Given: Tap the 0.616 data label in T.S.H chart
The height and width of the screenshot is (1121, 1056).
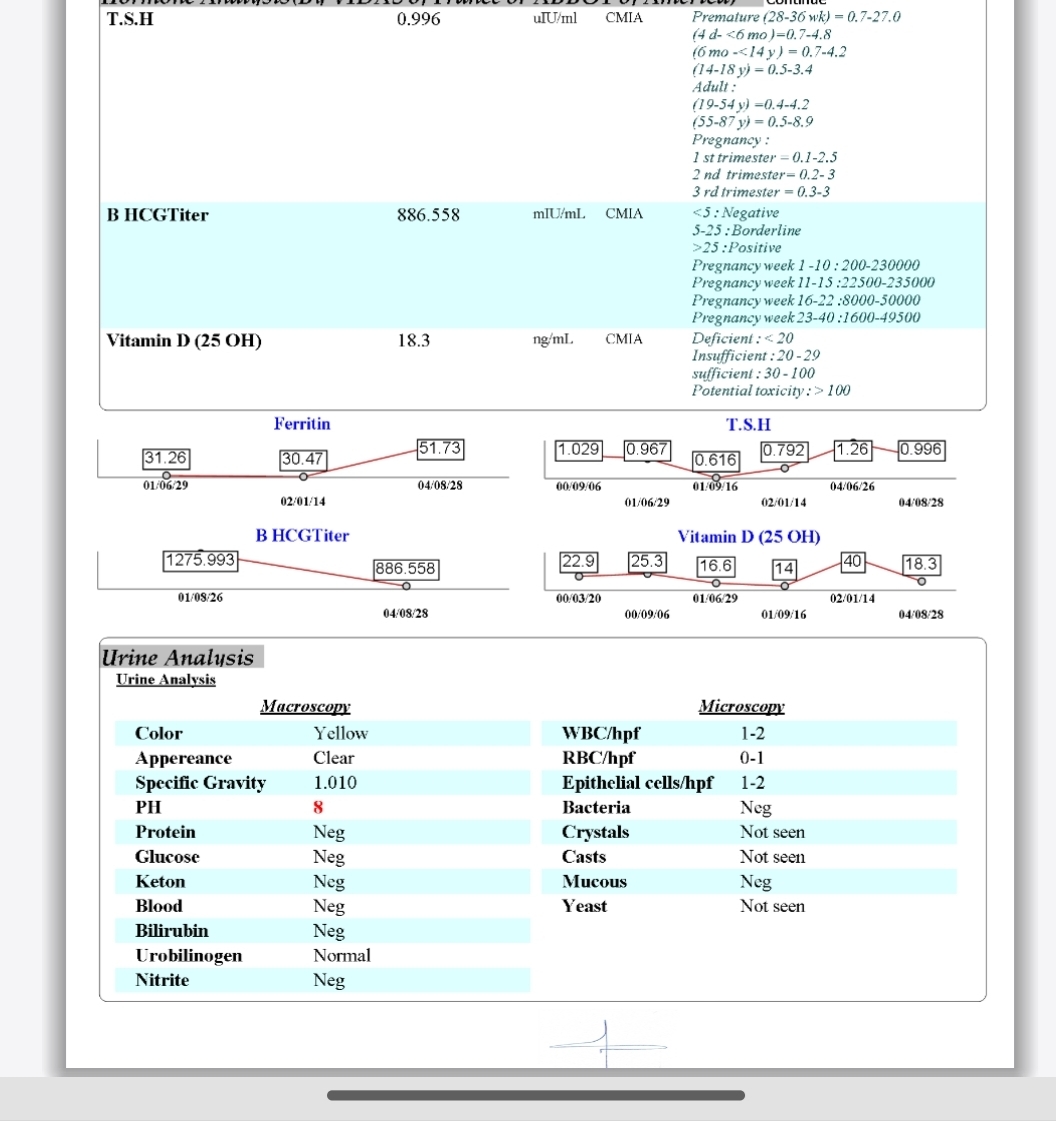Looking at the screenshot, I should point(716,461).
